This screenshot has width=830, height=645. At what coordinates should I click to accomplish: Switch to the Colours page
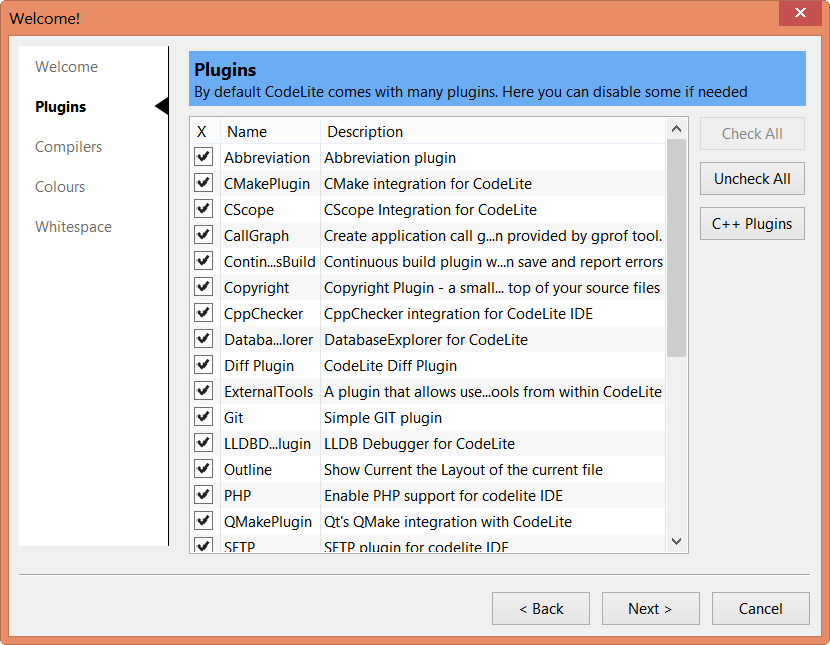(x=60, y=187)
